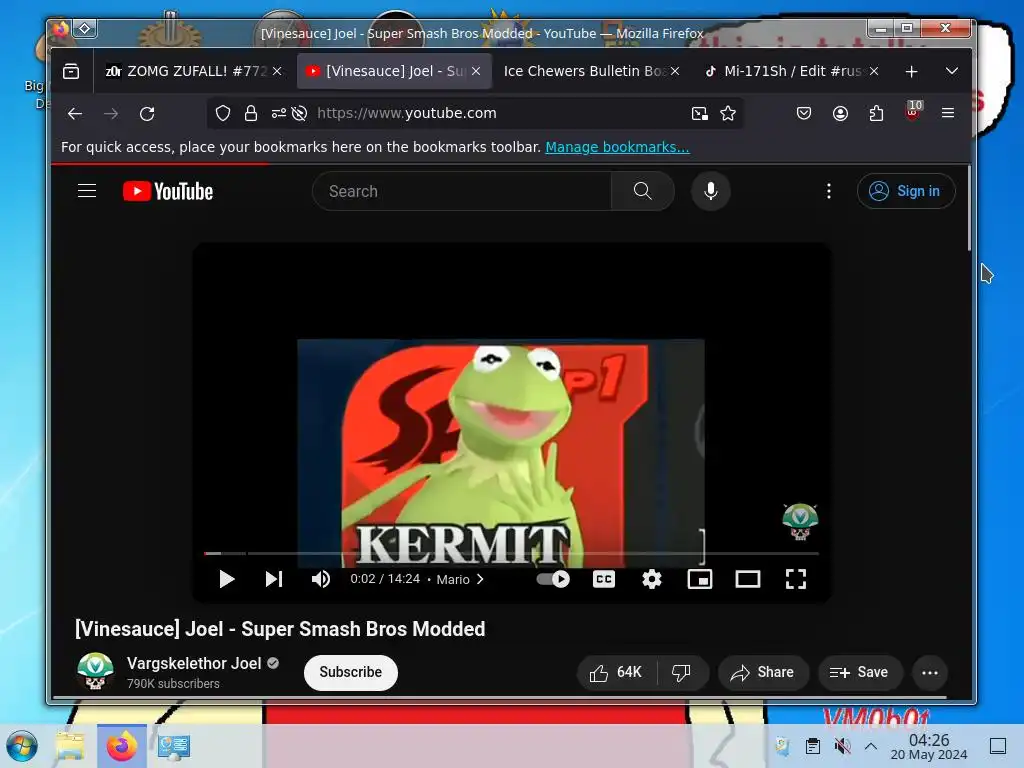1024x768 pixels.
Task: Focus the YouTube search field
Action: pos(462,191)
